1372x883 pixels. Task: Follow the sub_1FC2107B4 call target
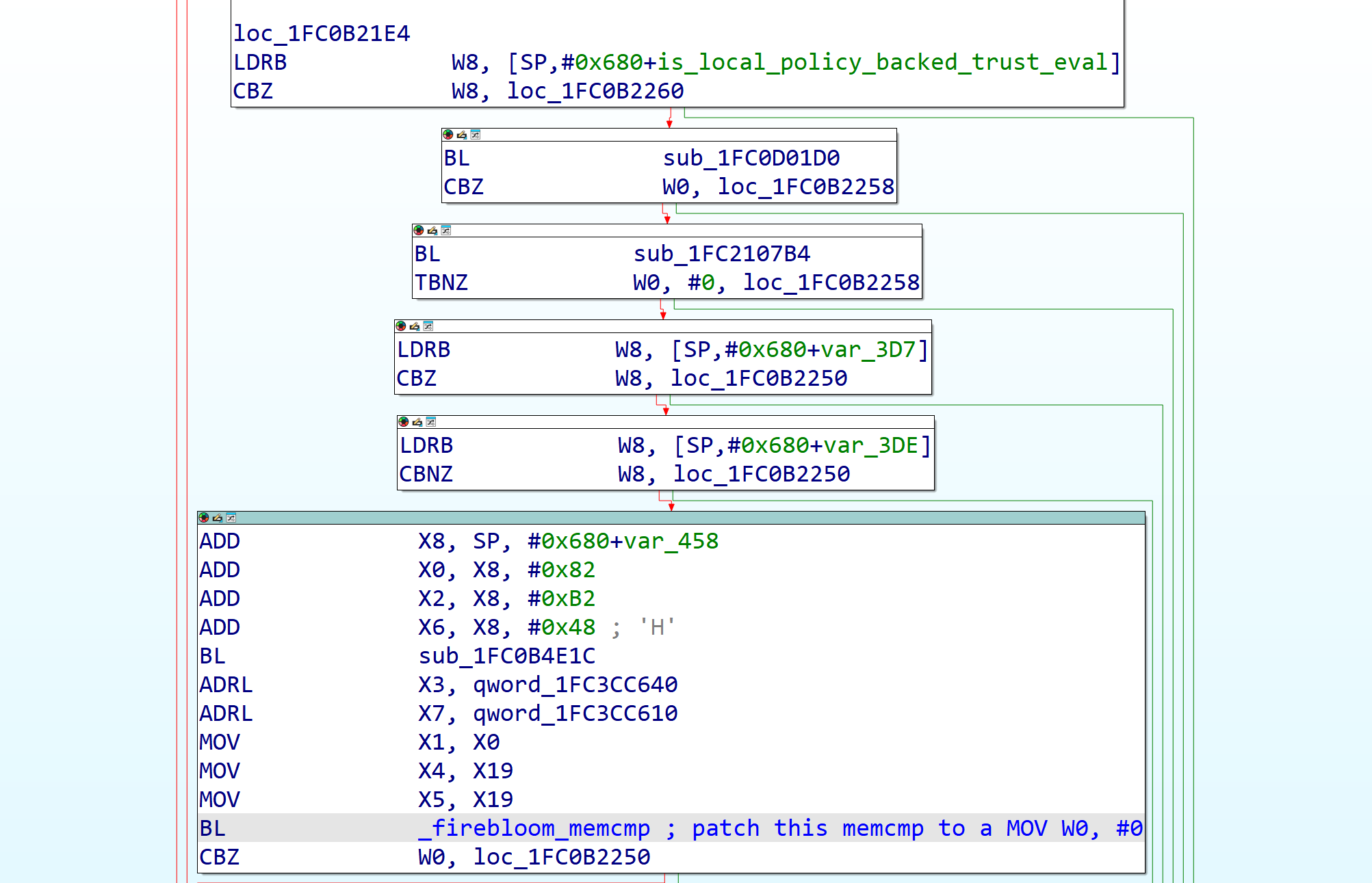pyautogui.click(x=721, y=254)
